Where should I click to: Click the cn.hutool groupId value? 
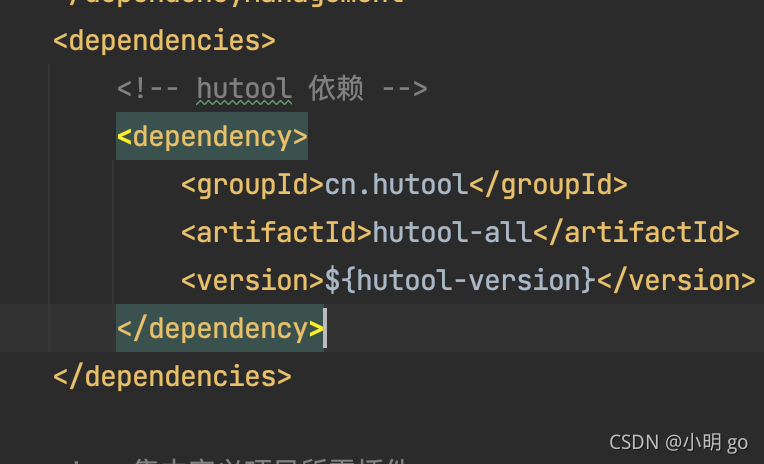[x=396, y=185]
